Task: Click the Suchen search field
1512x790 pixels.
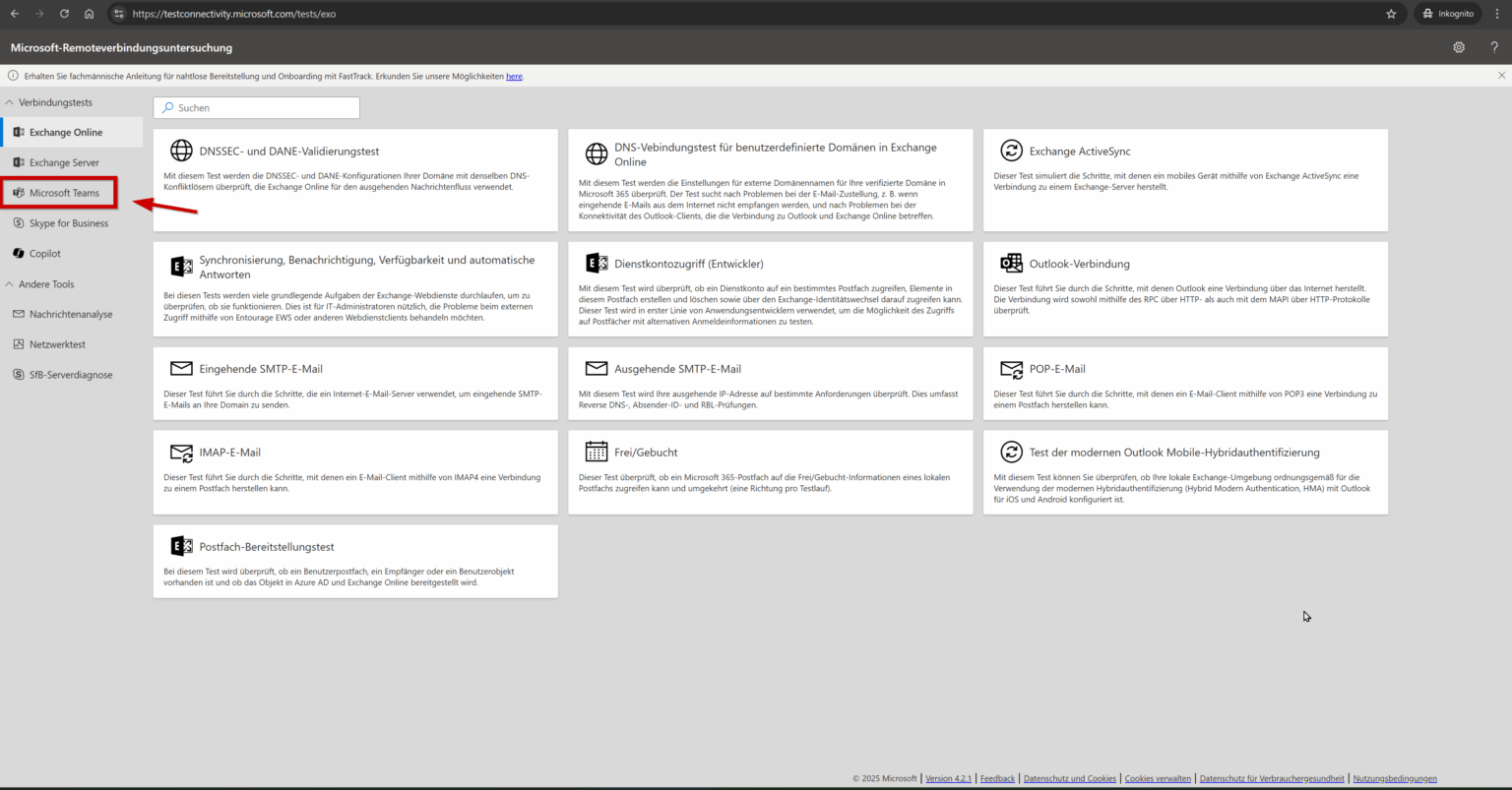Action: coord(257,108)
